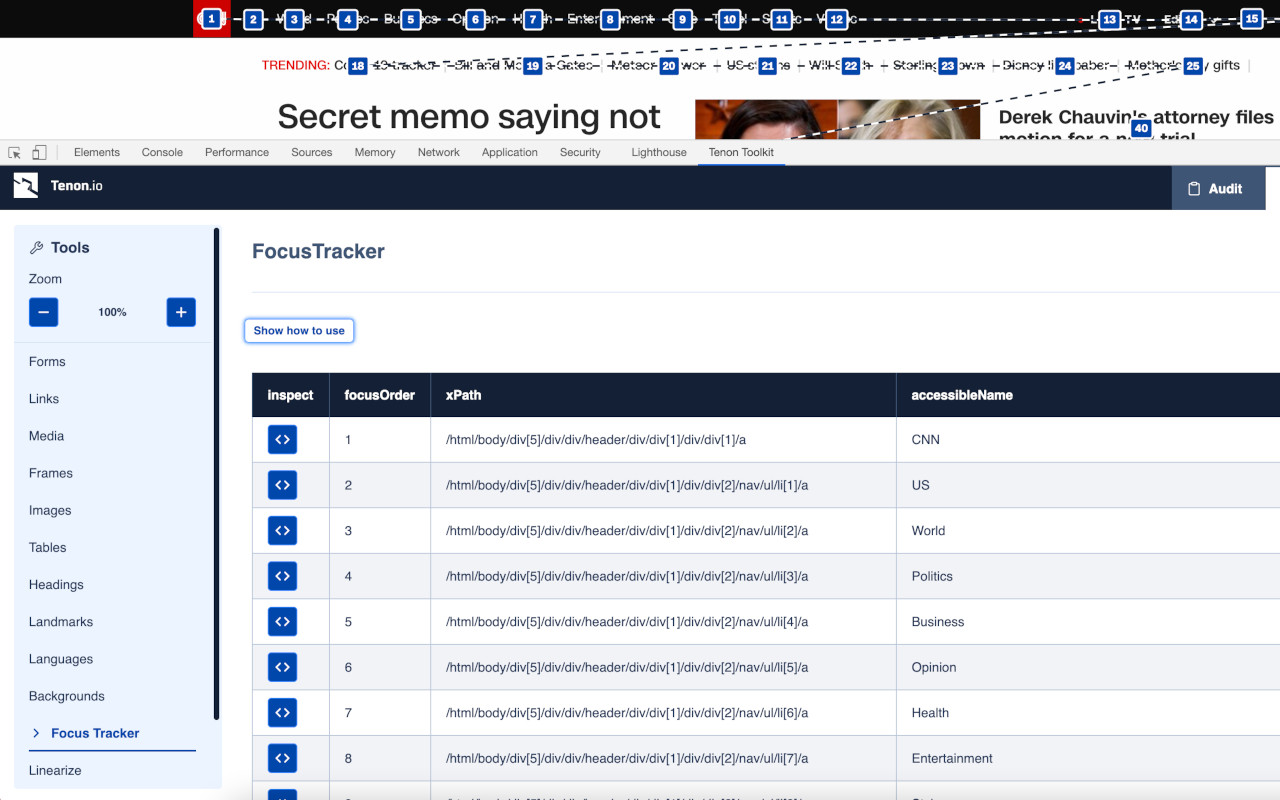
Task: Inspect the Business row element
Action: [x=282, y=622]
